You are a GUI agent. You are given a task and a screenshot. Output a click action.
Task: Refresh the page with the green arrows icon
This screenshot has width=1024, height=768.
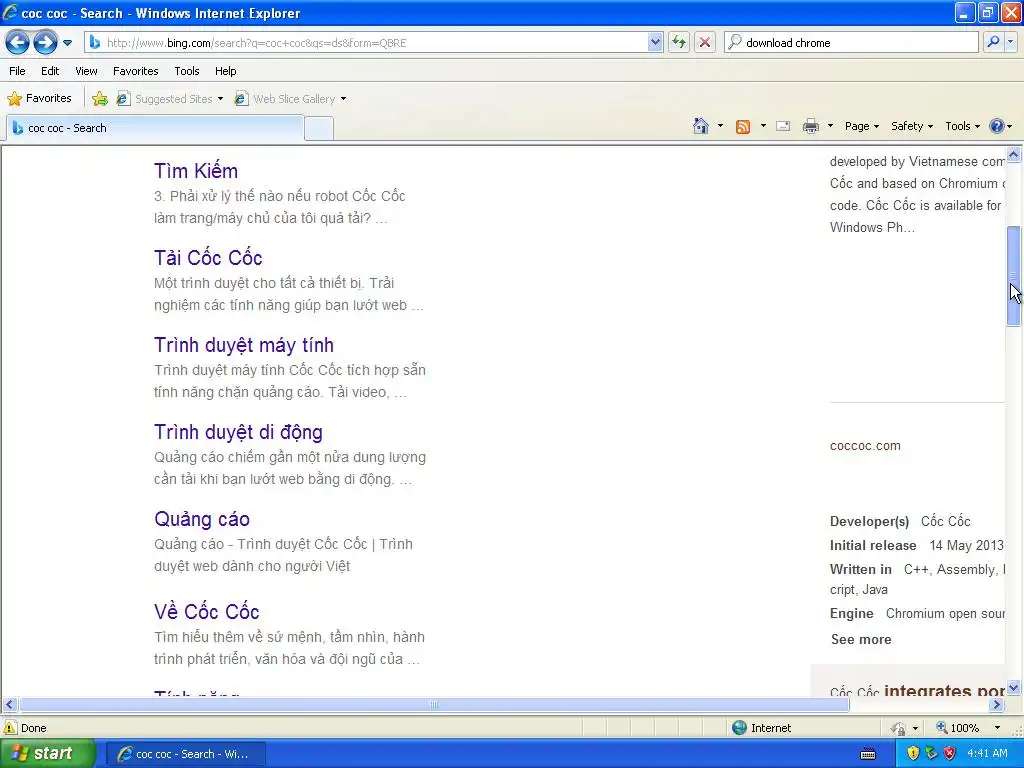(679, 42)
